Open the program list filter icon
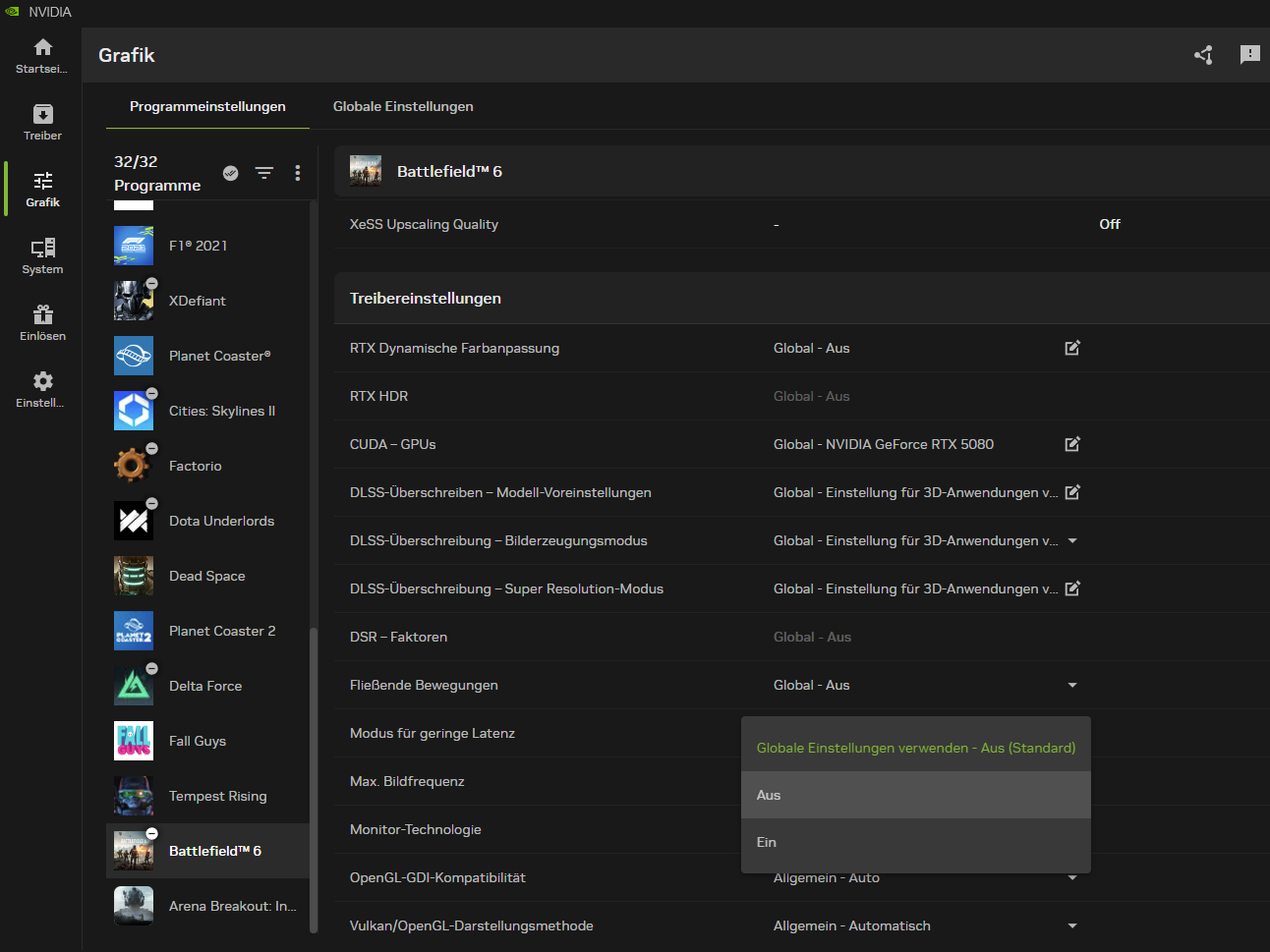Image resolution: width=1270 pixels, height=952 pixels. pos(264,173)
